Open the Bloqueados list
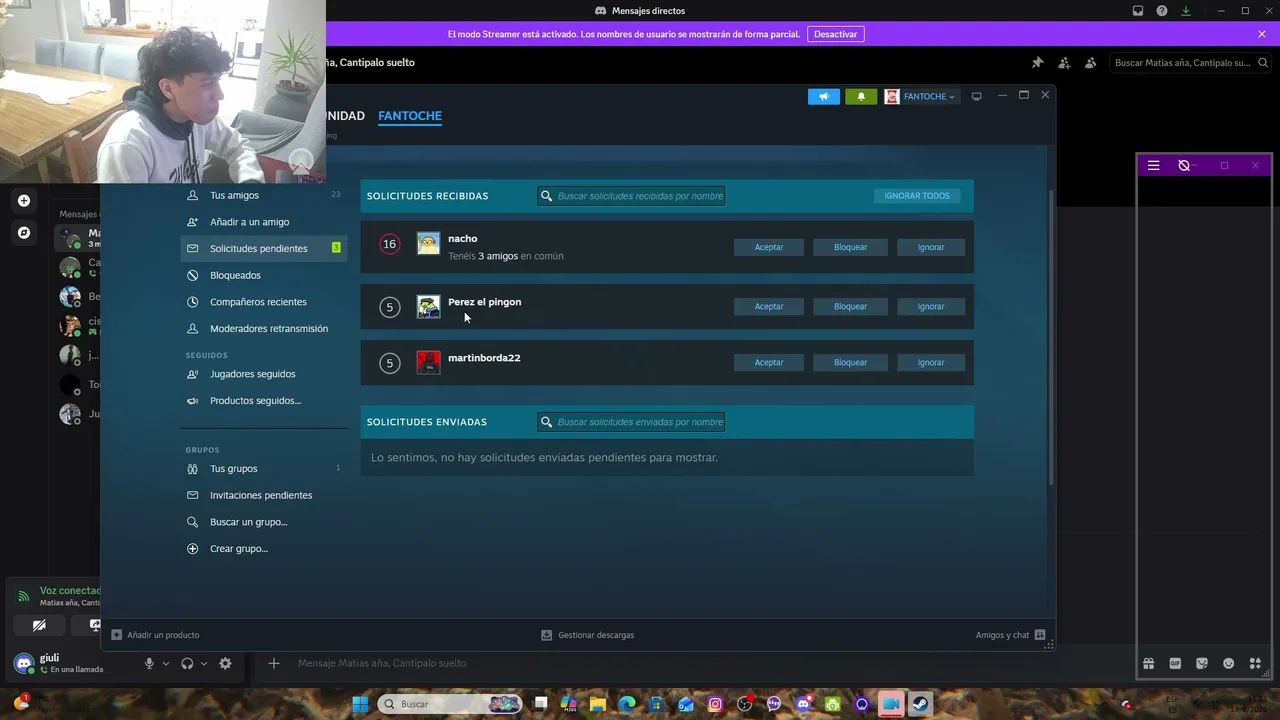This screenshot has width=1280, height=720. (235, 275)
